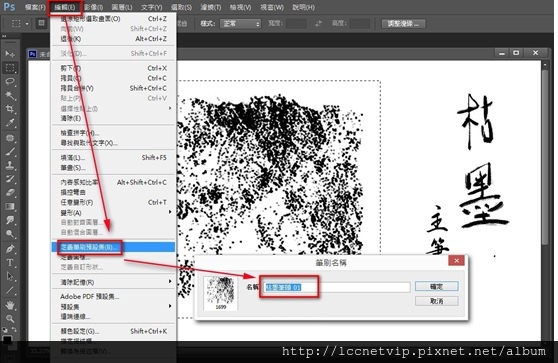
Task: Choose 填滿(L) from the Edit menu
Action: [x=114, y=158]
